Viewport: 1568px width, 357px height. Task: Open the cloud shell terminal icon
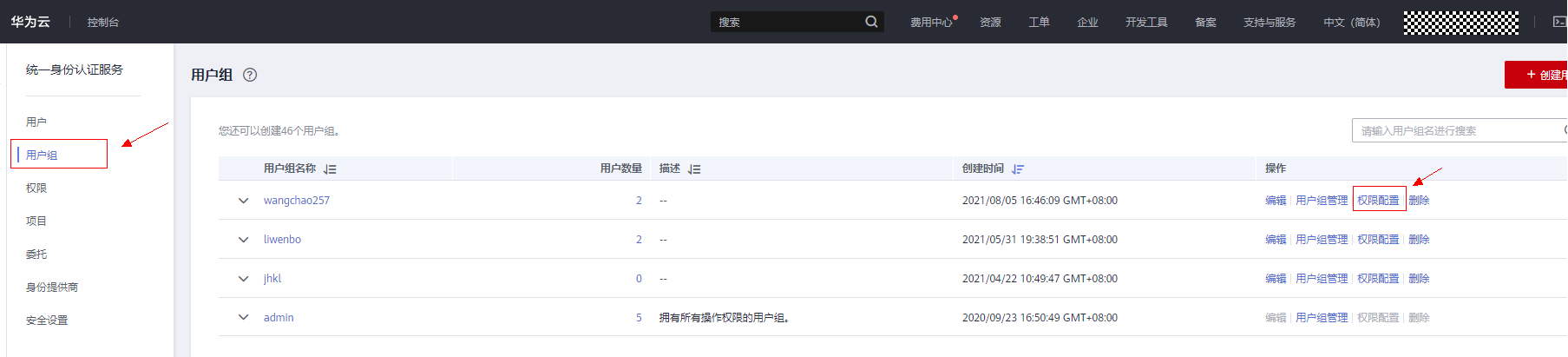[1559, 22]
